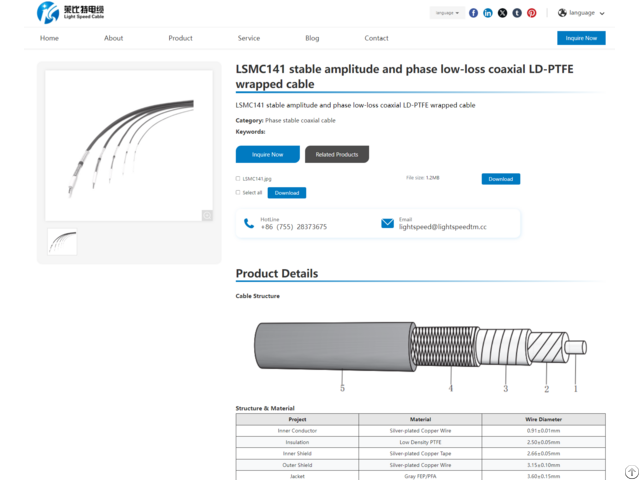The height and width of the screenshot is (480, 640).
Task: Expand the language chevron at top right
Action: pos(602,13)
